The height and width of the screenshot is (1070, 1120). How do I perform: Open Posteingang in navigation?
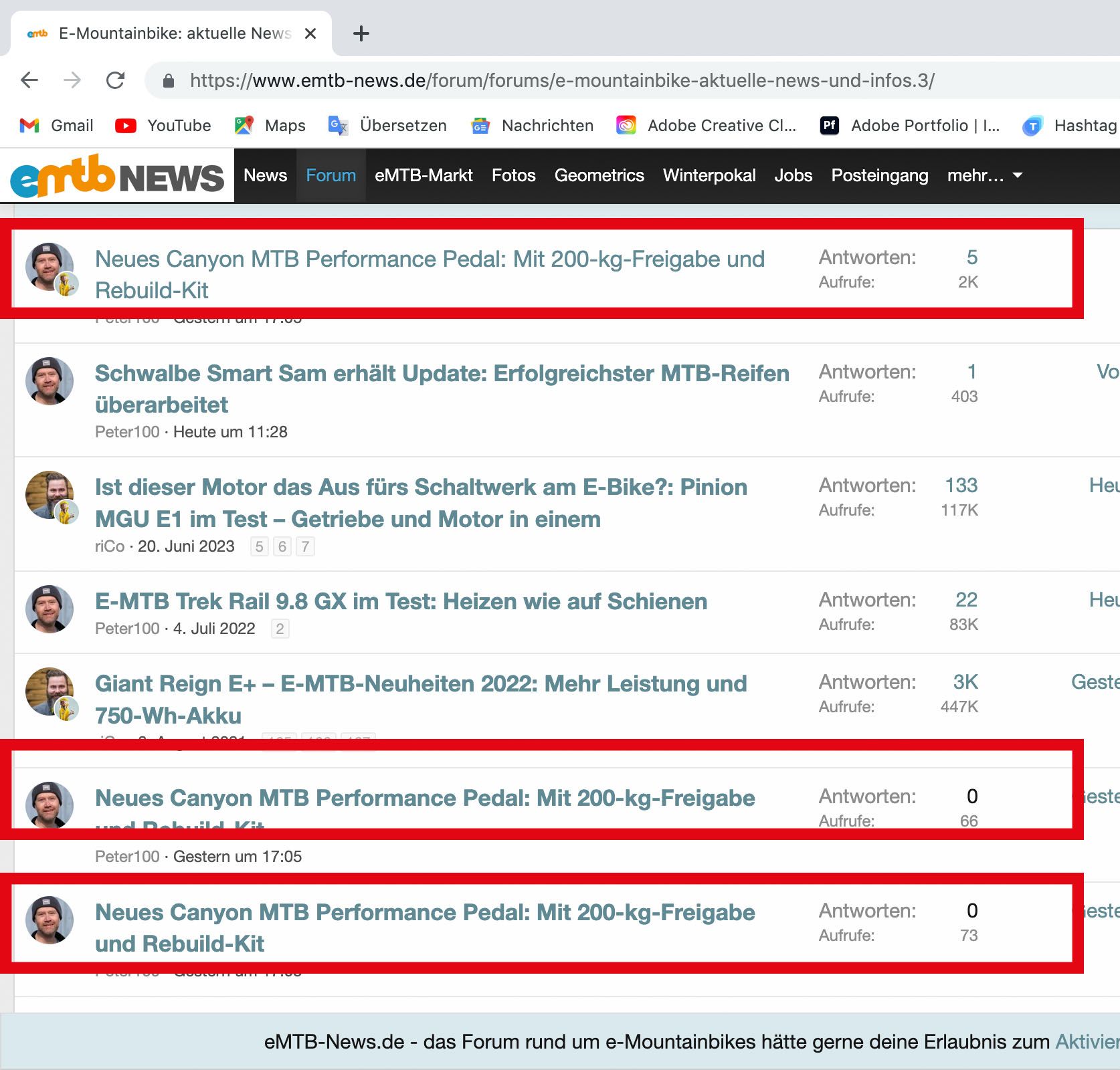click(x=880, y=175)
